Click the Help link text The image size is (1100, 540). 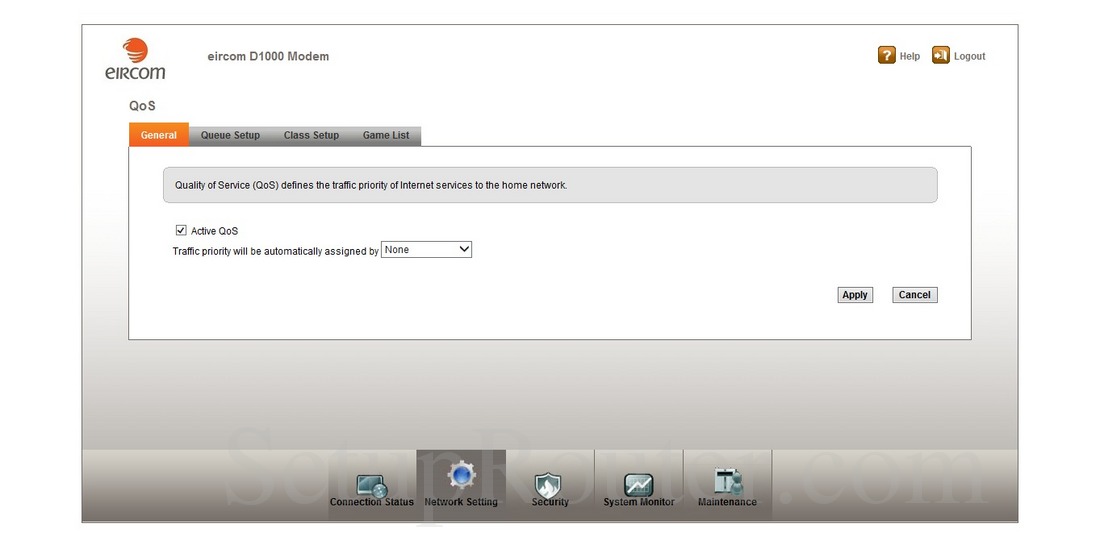point(910,56)
